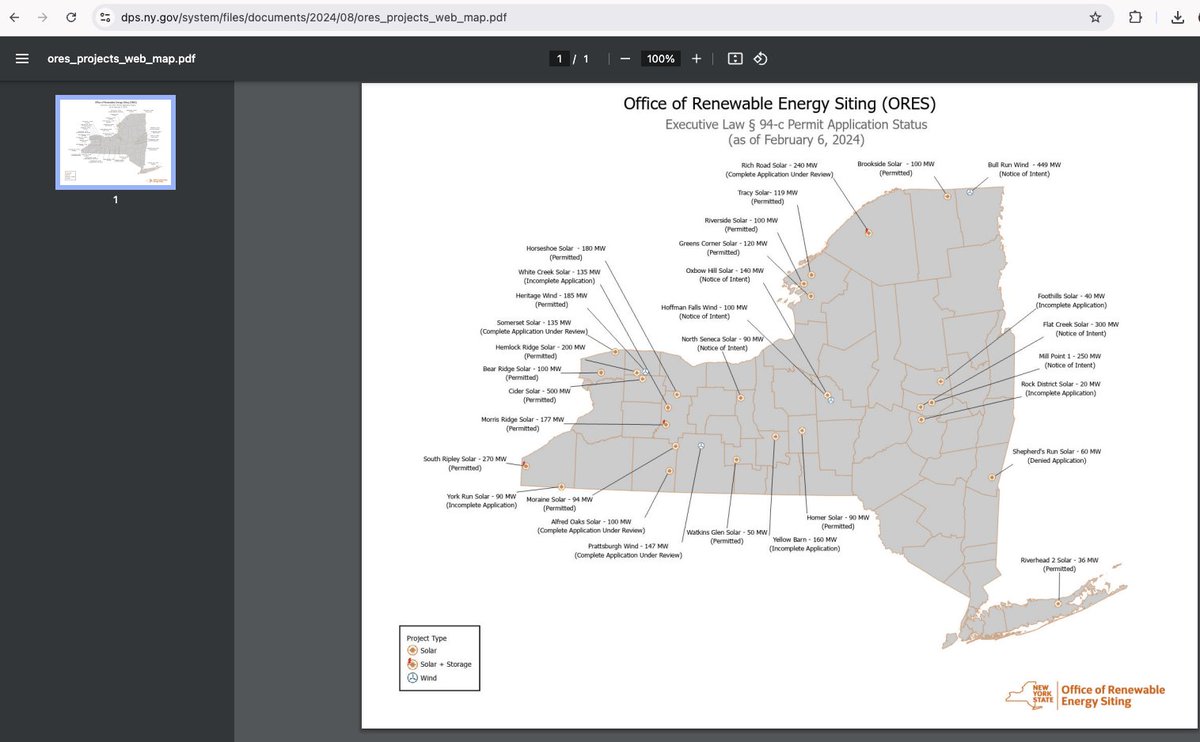Click the 'Watkins Glen Solar - 50 MW' label
Viewport: 1200px width, 742px height.
click(x=727, y=532)
